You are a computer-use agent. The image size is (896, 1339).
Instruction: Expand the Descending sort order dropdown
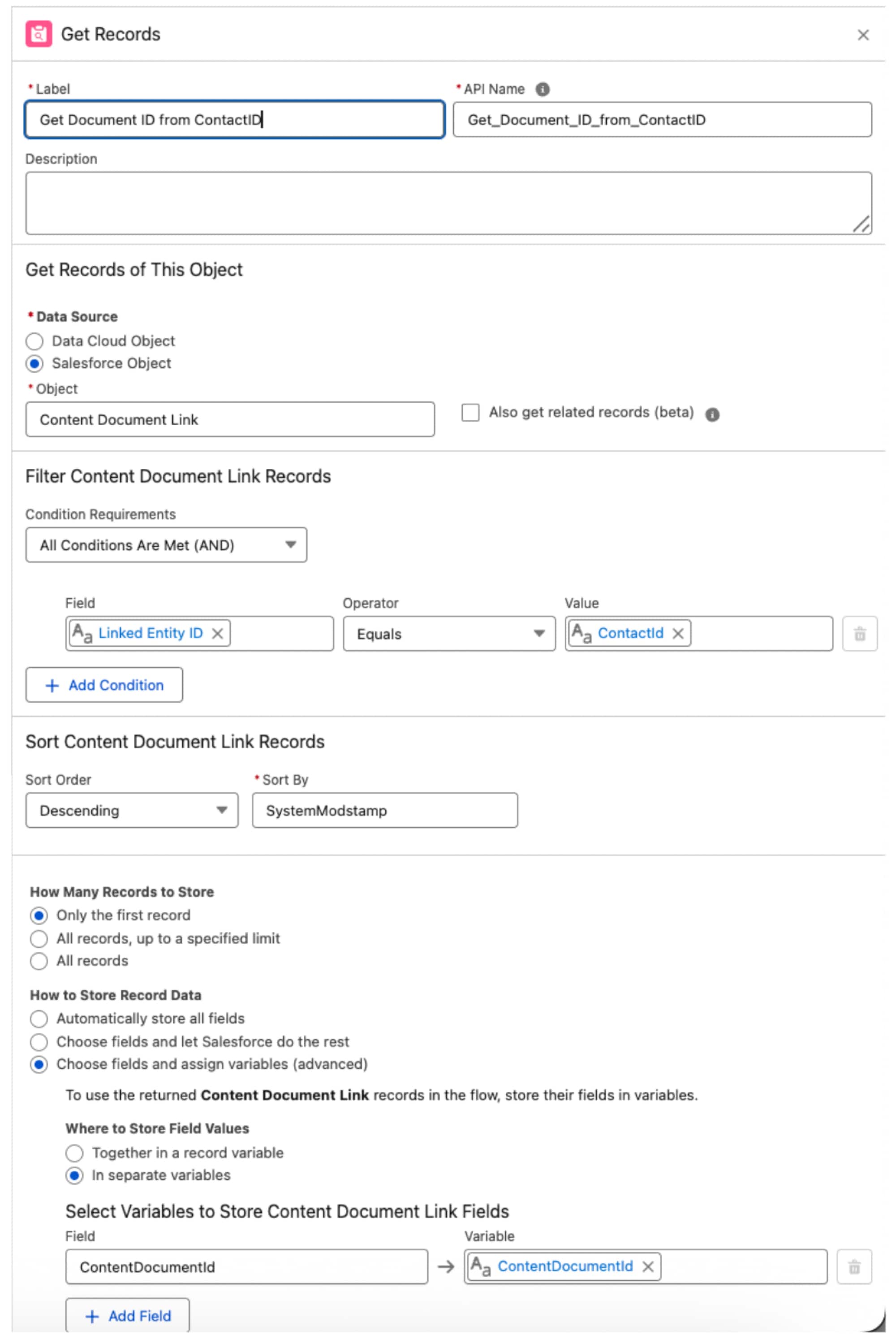point(131,810)
